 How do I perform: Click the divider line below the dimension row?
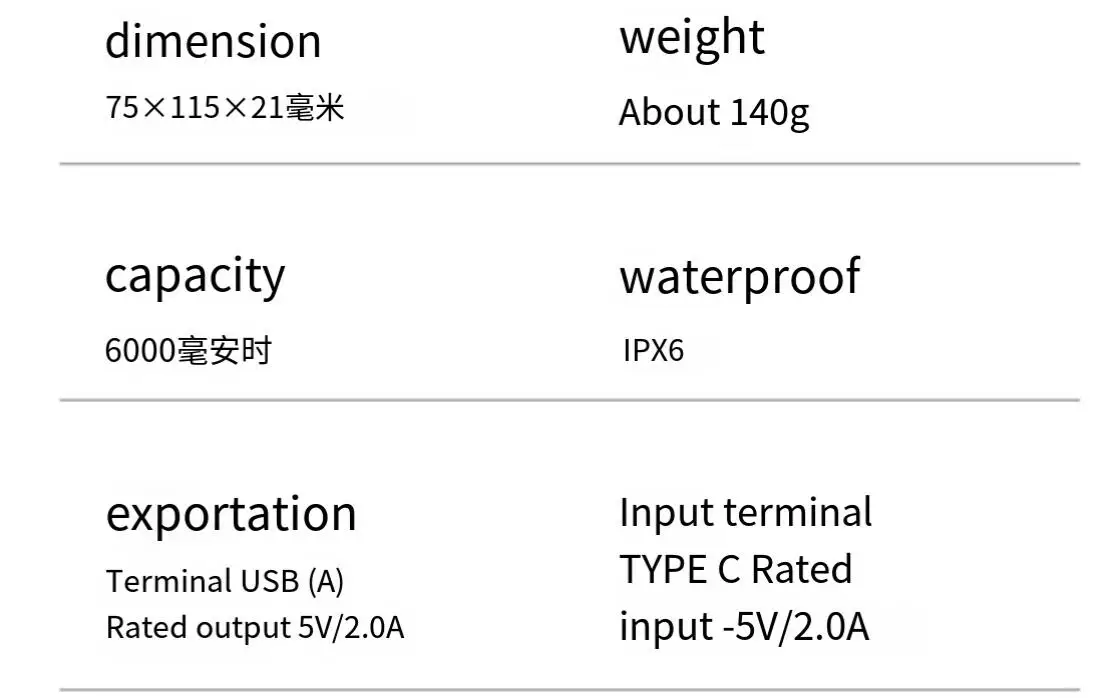tap(569, 163)
